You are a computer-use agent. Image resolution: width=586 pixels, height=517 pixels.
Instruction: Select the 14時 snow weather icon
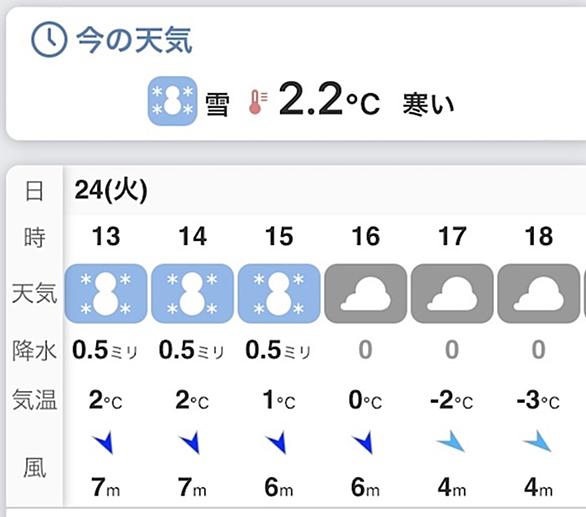[192, 293]
